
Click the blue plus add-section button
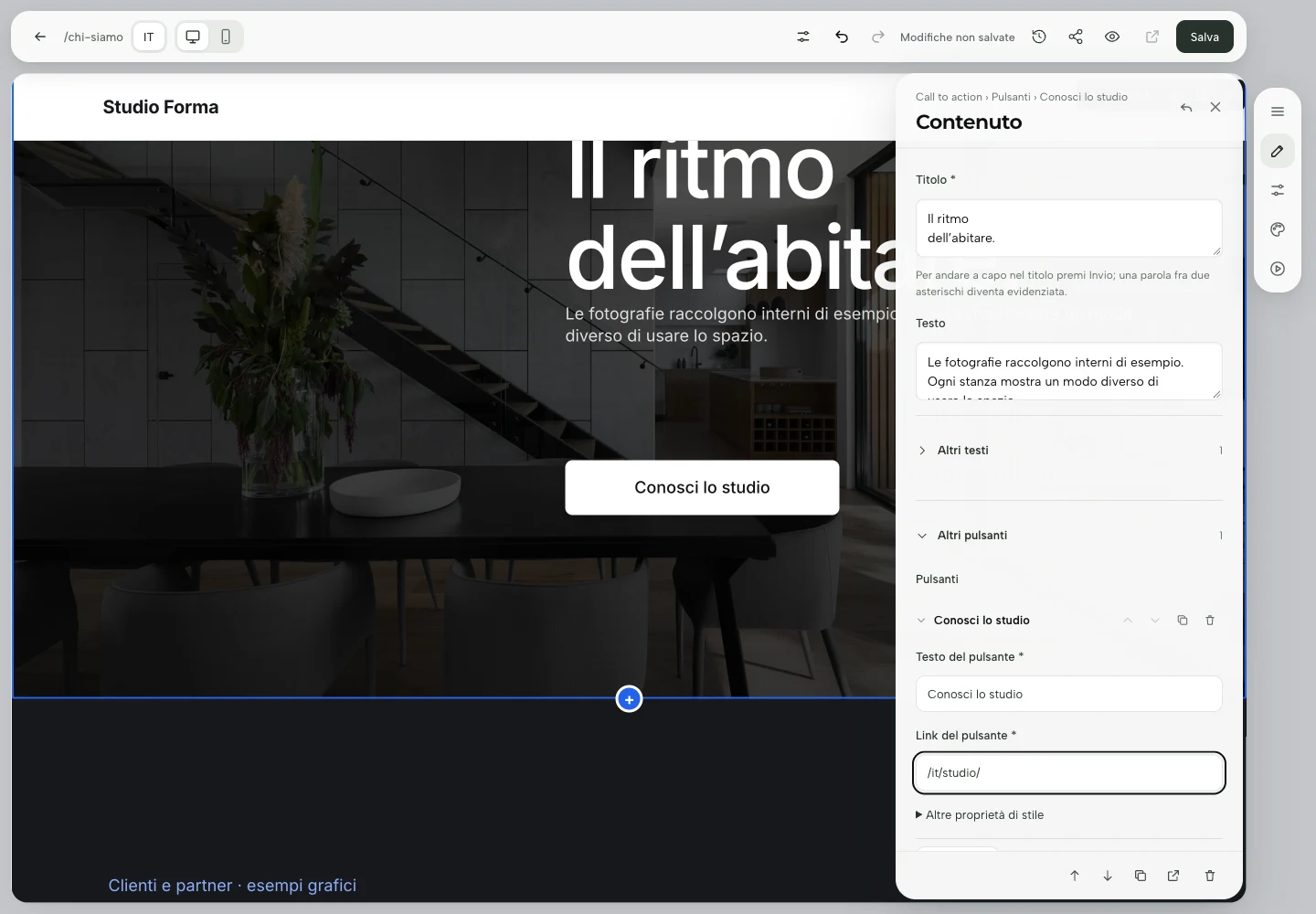click(x=629, y=699)
